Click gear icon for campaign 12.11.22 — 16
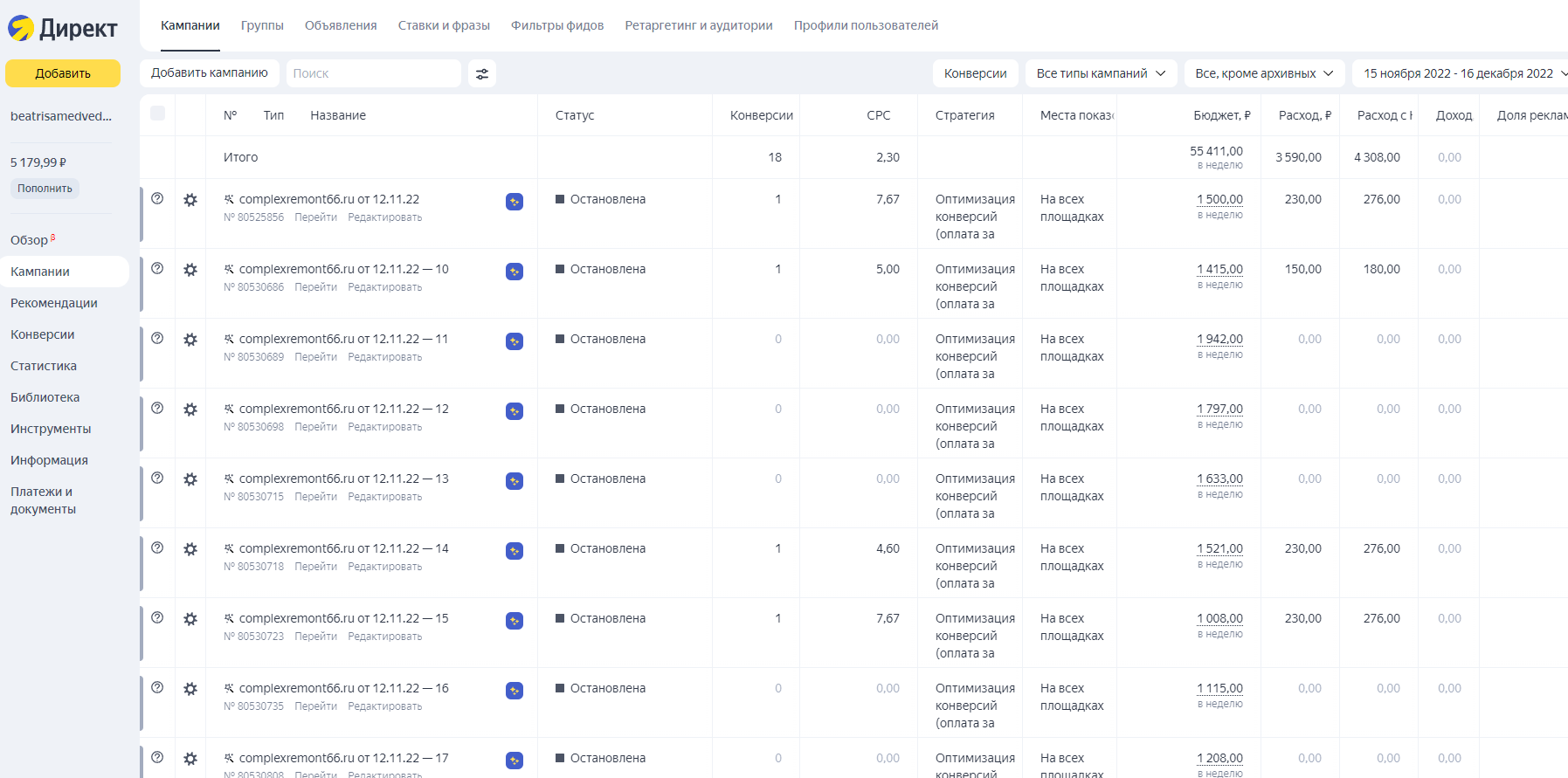This screenshot has width=1568, height=778. (190, 689)
